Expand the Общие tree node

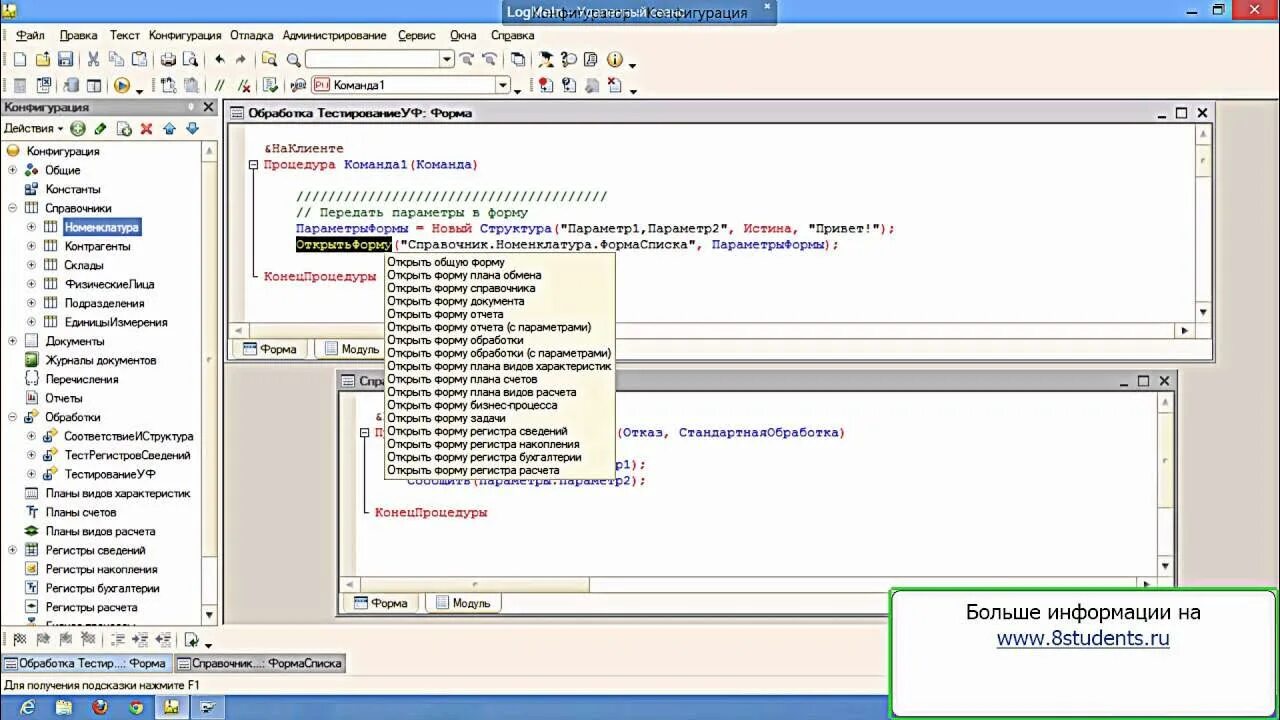click(x=13, y=170)
